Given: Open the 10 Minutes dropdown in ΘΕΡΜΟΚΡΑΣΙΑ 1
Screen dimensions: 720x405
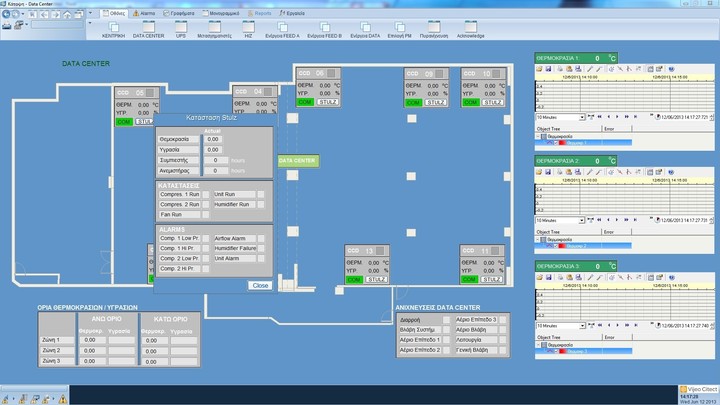Looking at the screenshot, I should click(x=553, y=117).
